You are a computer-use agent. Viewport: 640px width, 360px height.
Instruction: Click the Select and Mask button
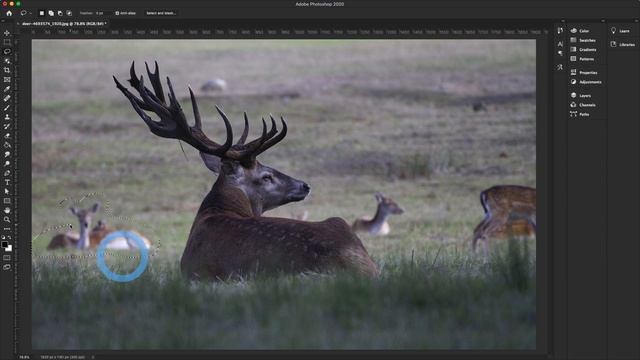tap(161, 13)
